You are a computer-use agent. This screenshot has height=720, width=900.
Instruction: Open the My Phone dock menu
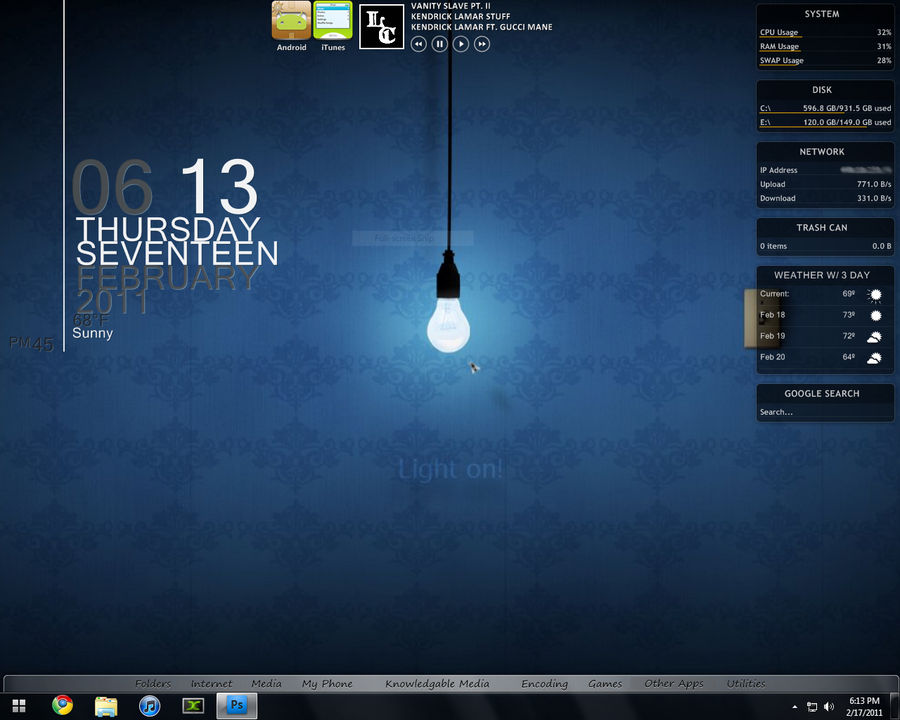coord(327,683)
